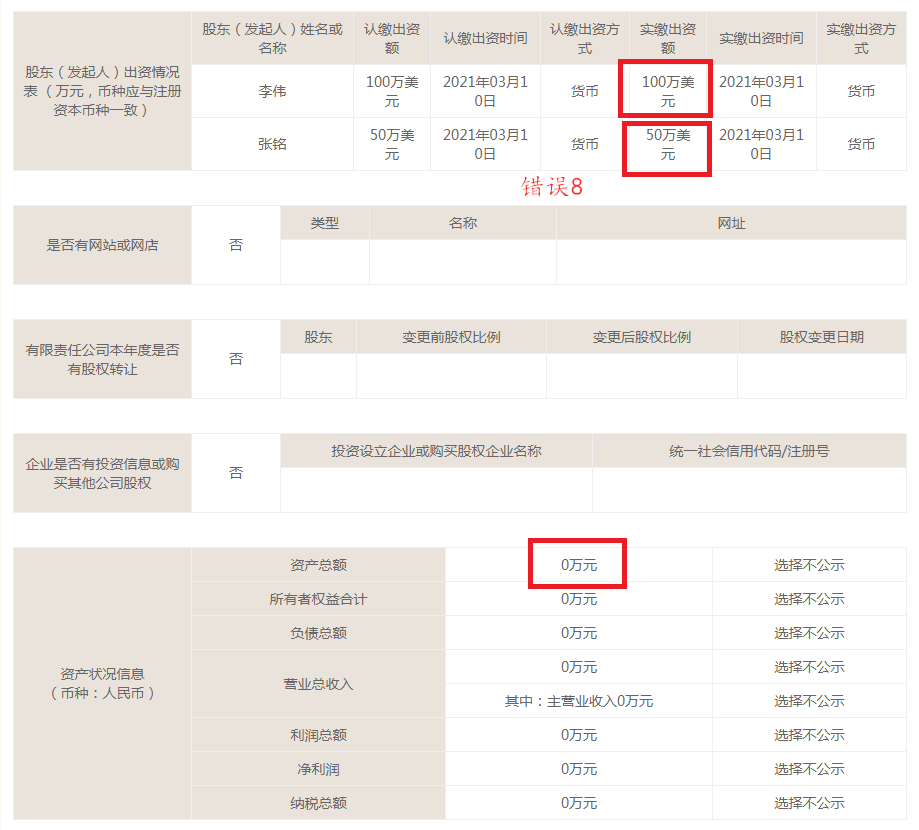
Task: Click the 变更后股权比例 column header
Action: [642, 337]
